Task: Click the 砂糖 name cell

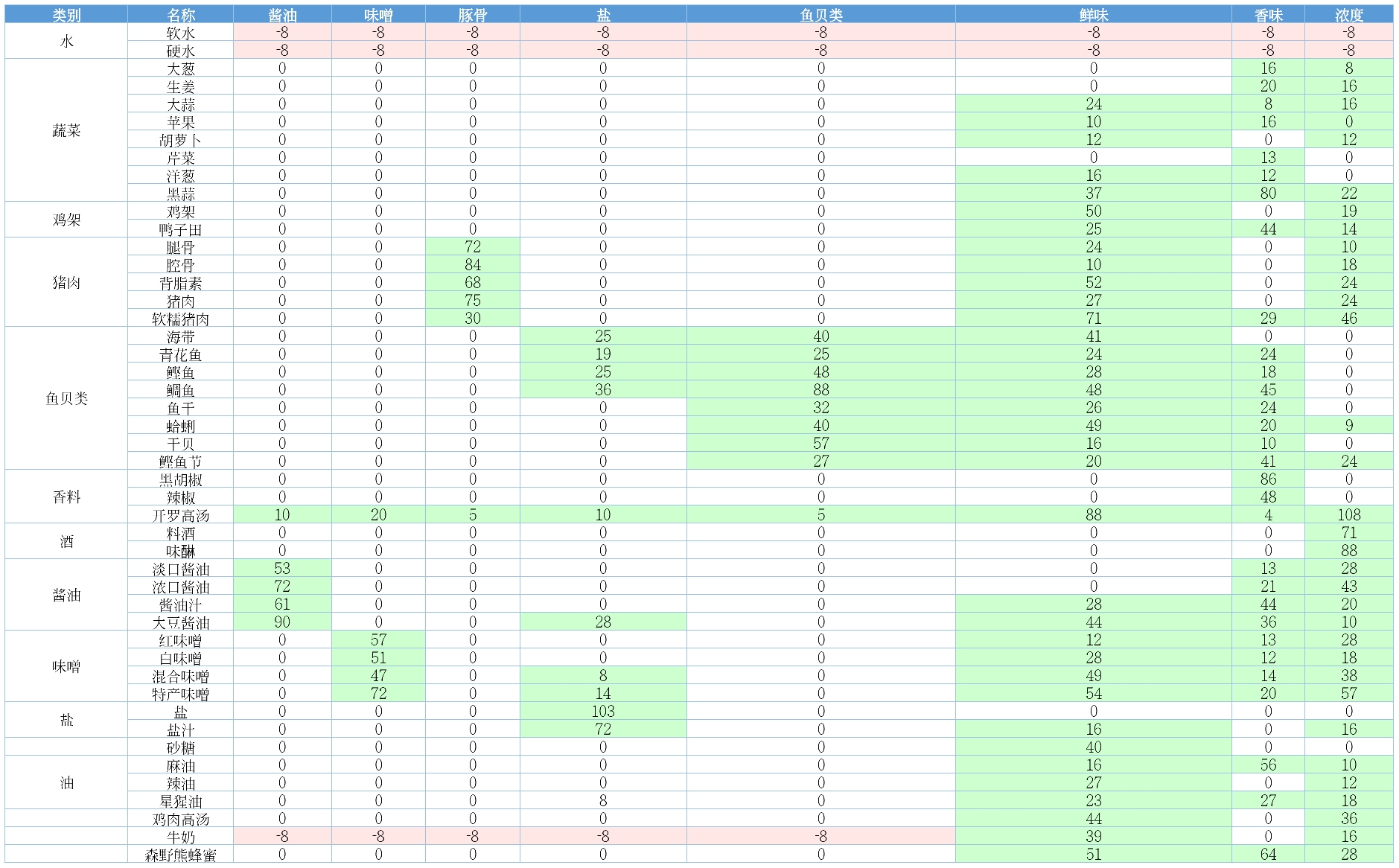Action: tap(180, 747)
